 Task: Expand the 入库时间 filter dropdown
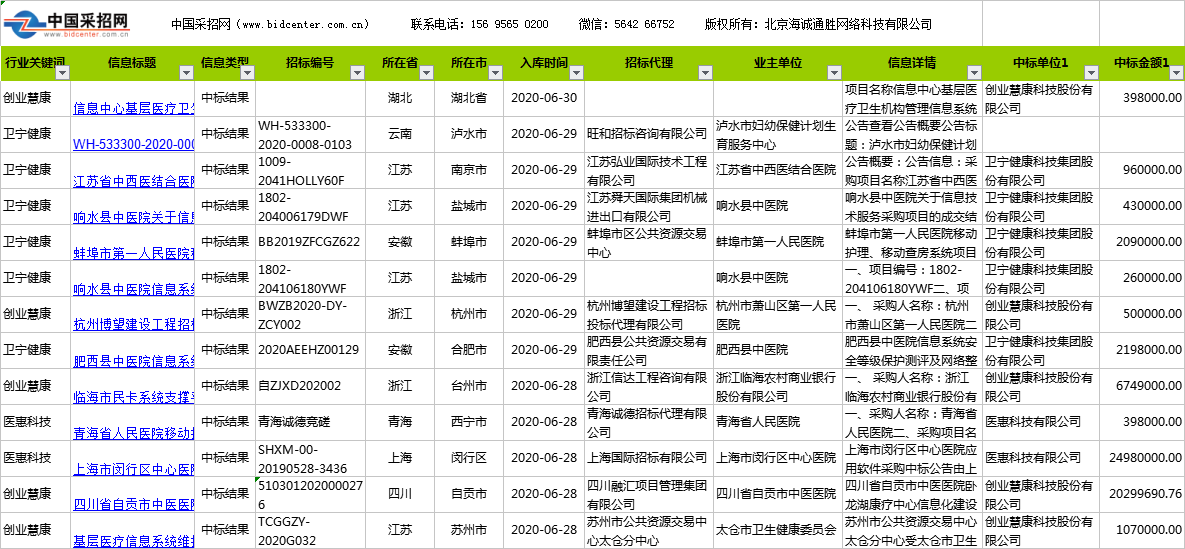(575, 73)
